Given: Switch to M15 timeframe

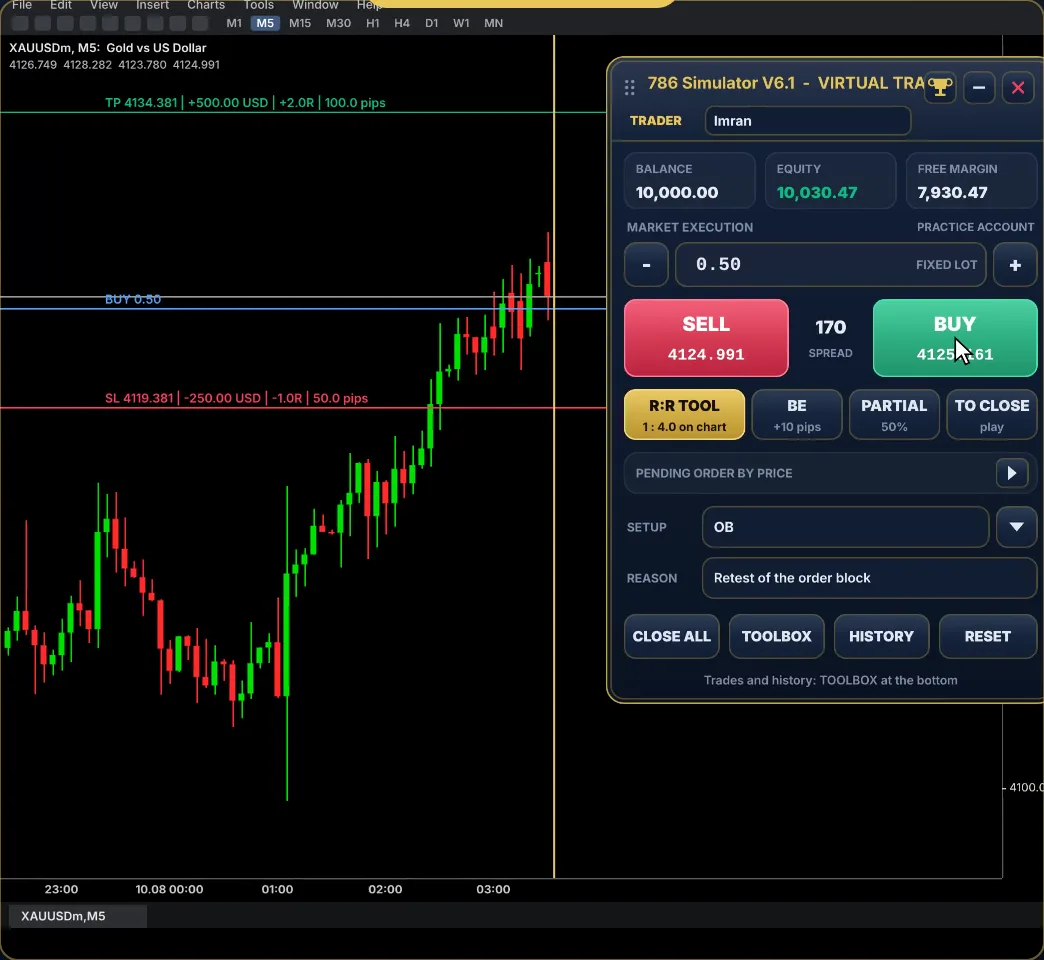Looking at the screenshot, I should click(x=300, y=23).
